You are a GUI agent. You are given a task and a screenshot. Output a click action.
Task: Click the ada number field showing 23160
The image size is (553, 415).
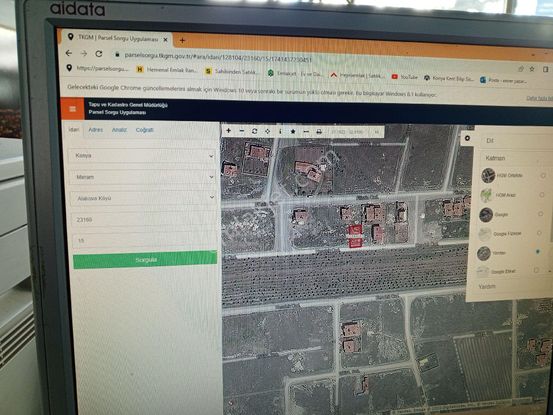click(x=144, y=220)
